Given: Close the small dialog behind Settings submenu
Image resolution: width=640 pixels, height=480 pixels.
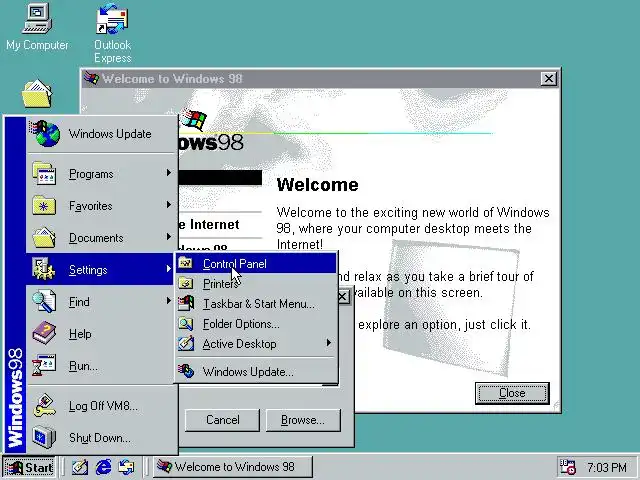Looking at the screenshot, I should (344, 297).
